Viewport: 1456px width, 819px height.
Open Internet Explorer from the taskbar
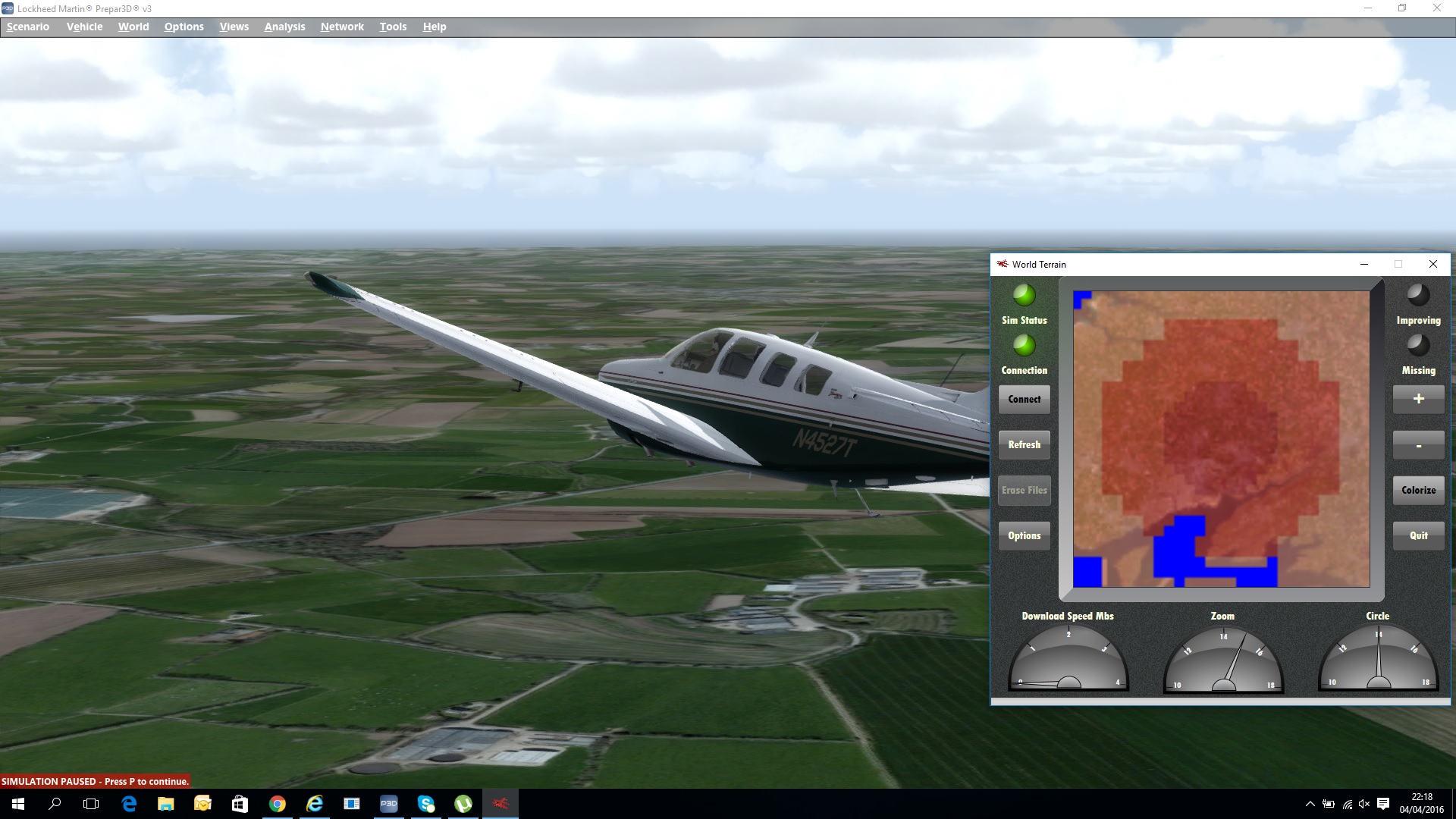tap(315, 804)
